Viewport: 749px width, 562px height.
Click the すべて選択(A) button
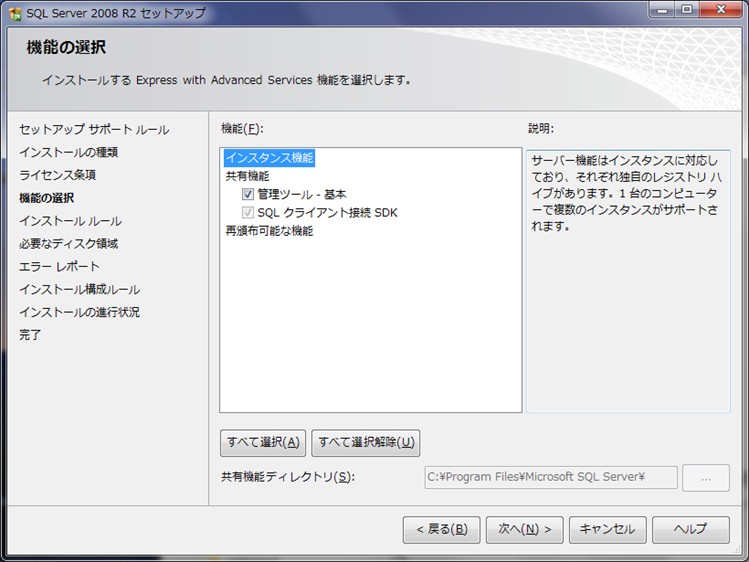263,443
